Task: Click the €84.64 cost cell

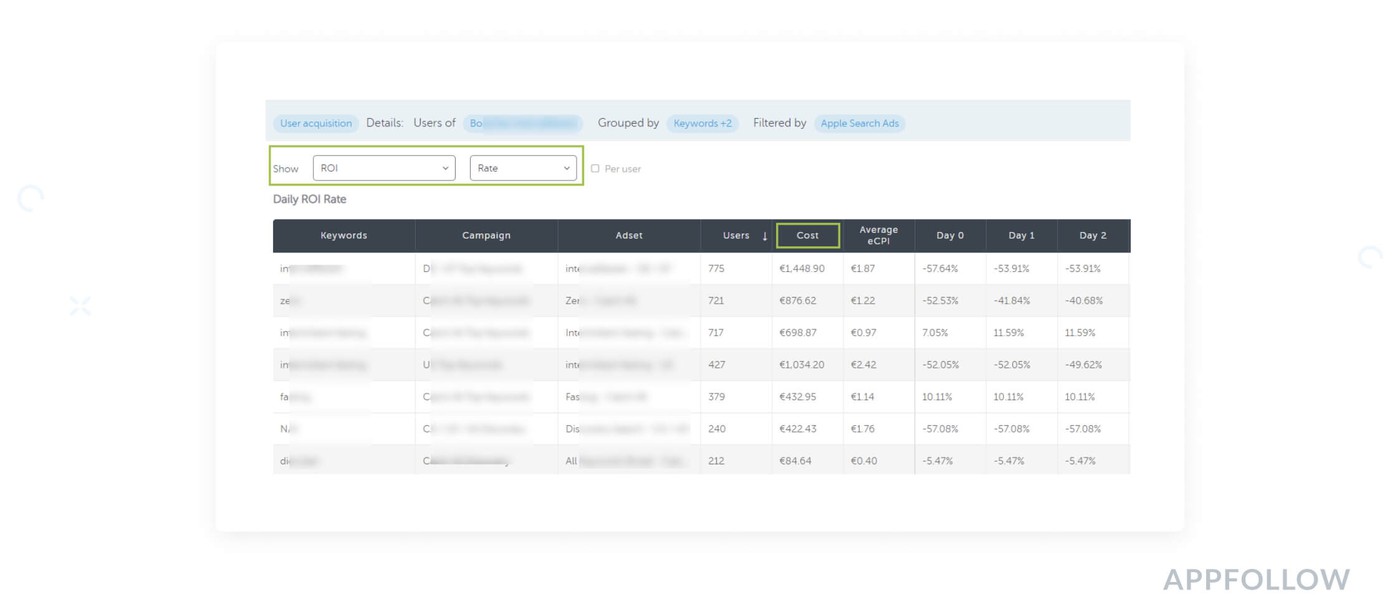Action: point(795,461)
